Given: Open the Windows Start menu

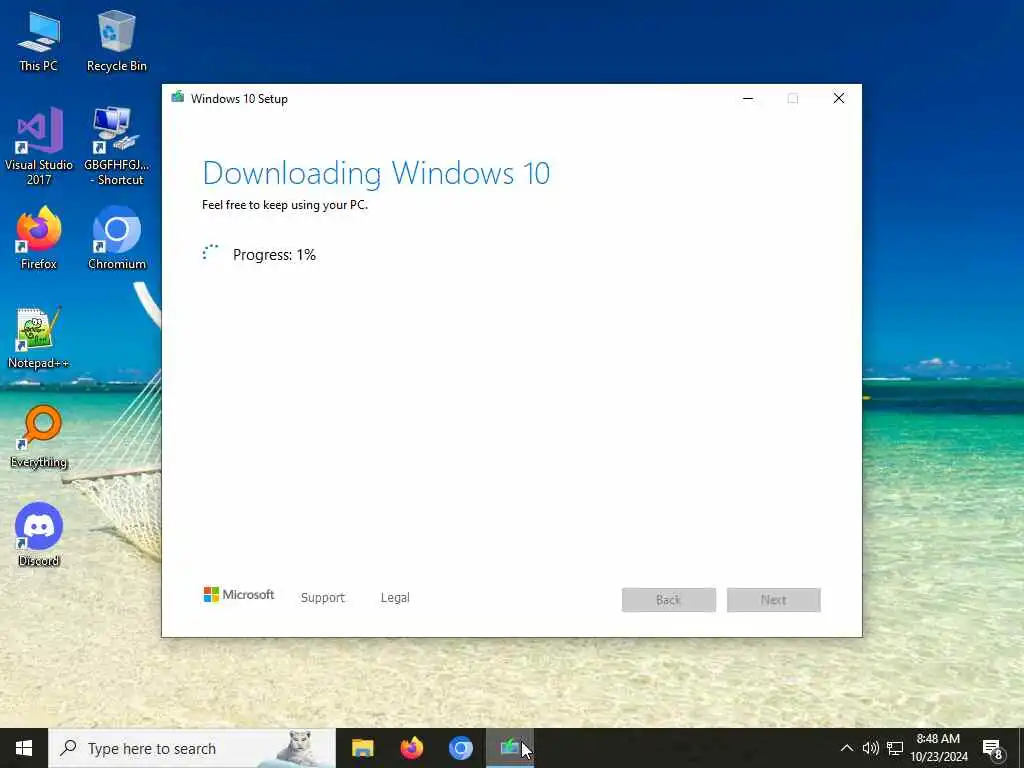Looking at the screenshot, I should 24,748.
